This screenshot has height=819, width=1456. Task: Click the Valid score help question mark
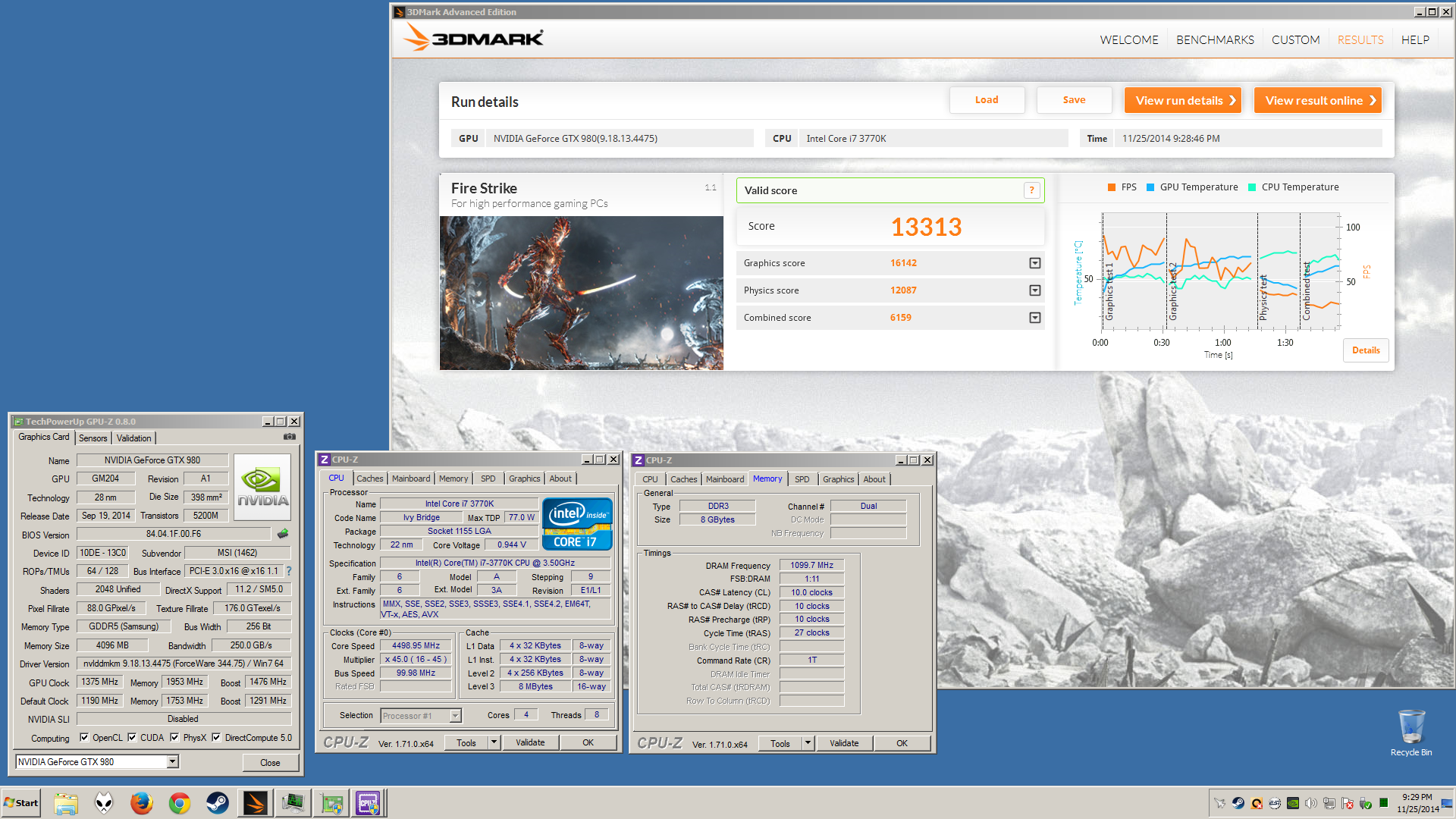[1031, 190]
